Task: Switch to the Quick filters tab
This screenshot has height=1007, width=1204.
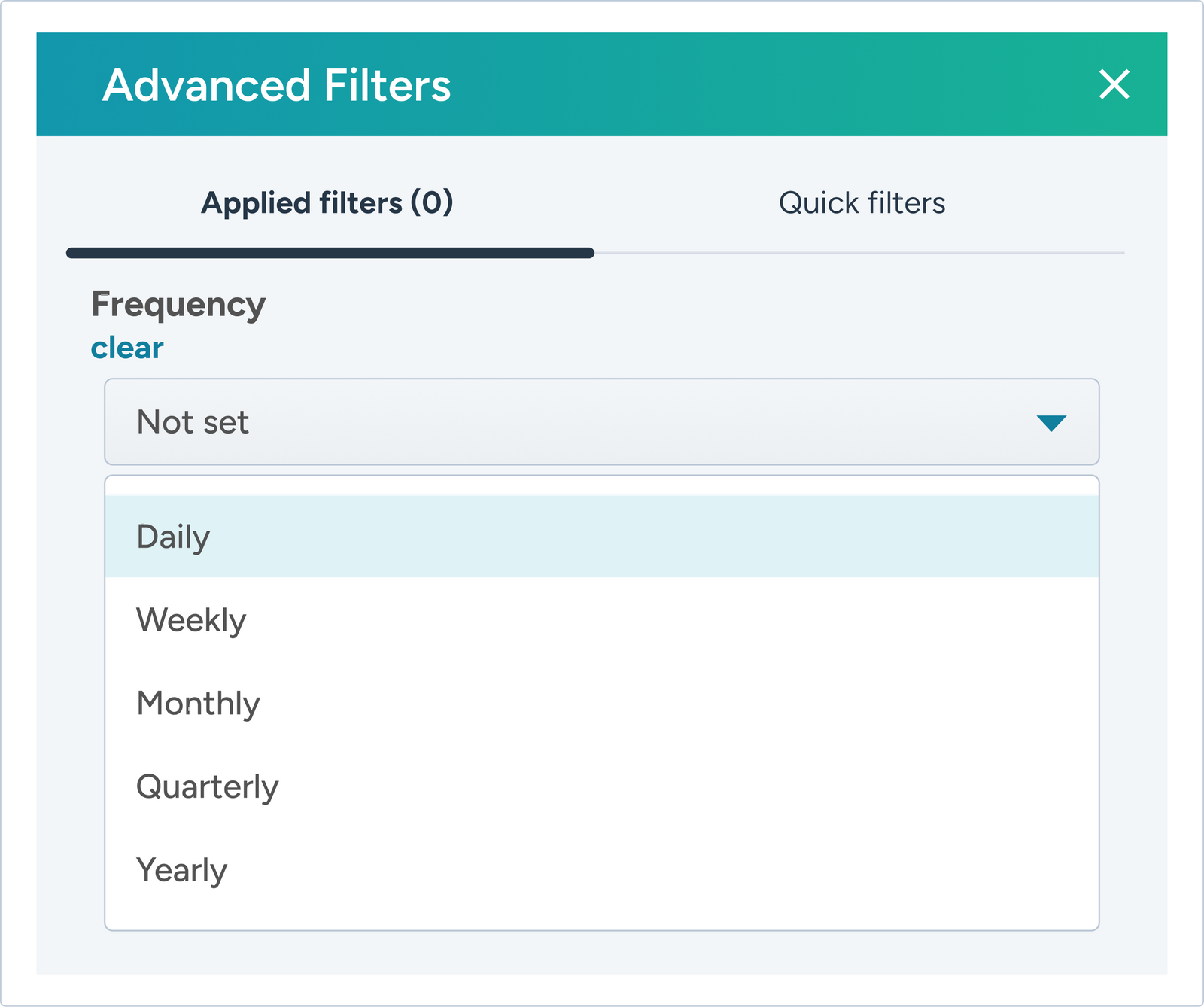Action: (x=862, y=203)
